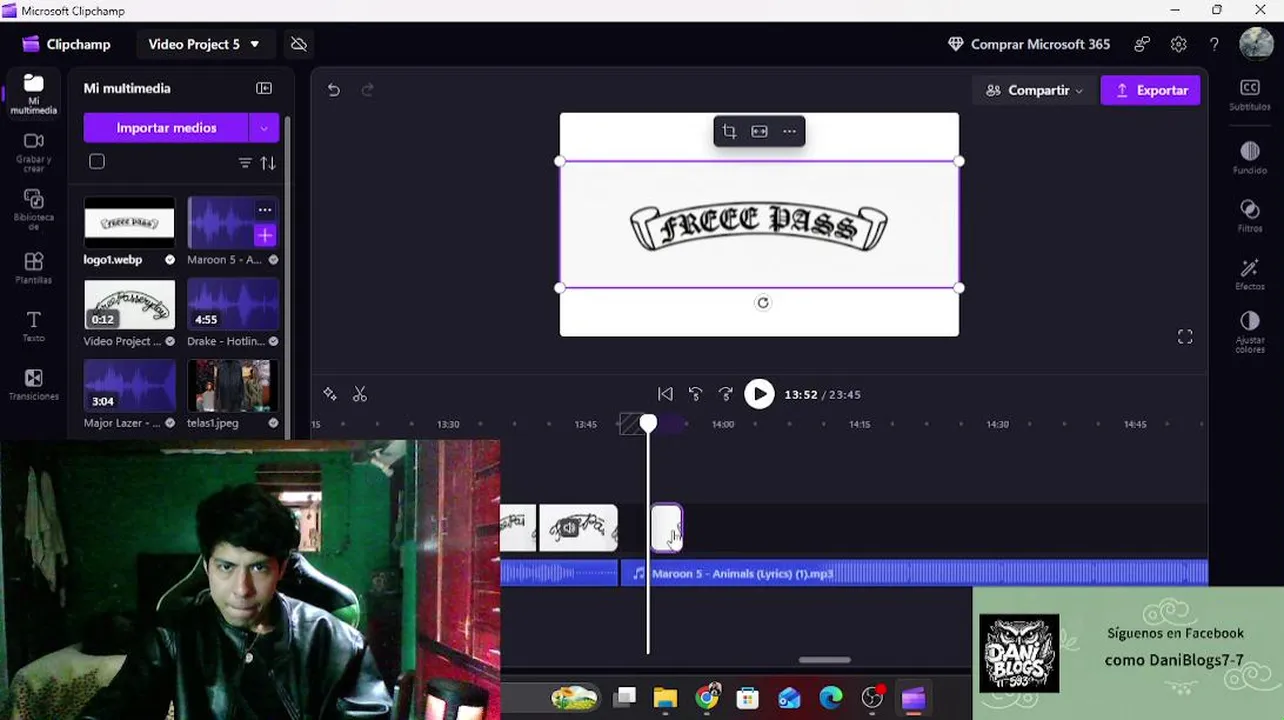Viewport: 1284px width, 720px height.
Task: Open the user profile avatar
Action: pos(1256,44)
